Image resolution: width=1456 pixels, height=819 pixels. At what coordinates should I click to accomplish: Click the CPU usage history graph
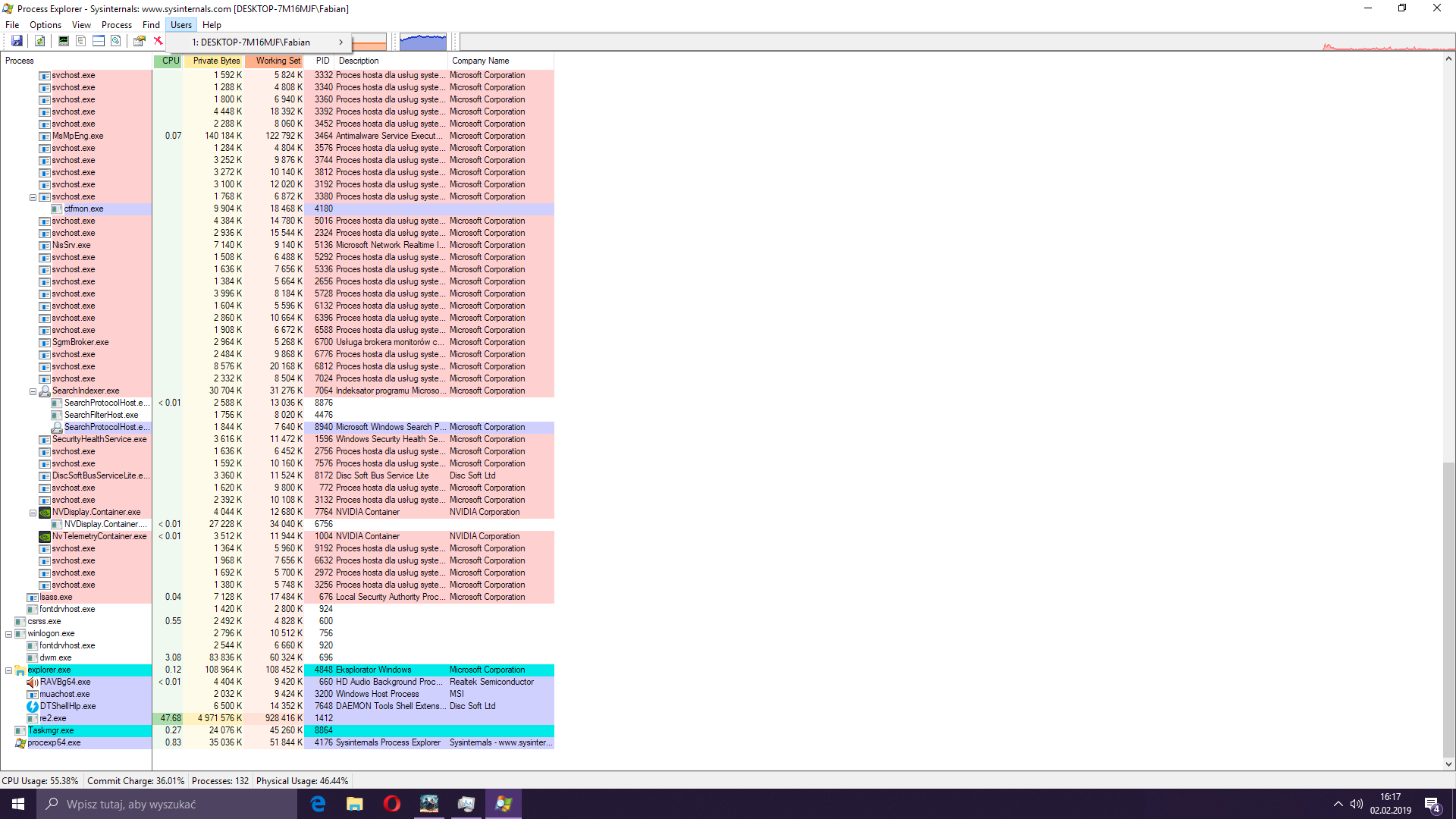point(956,42)
